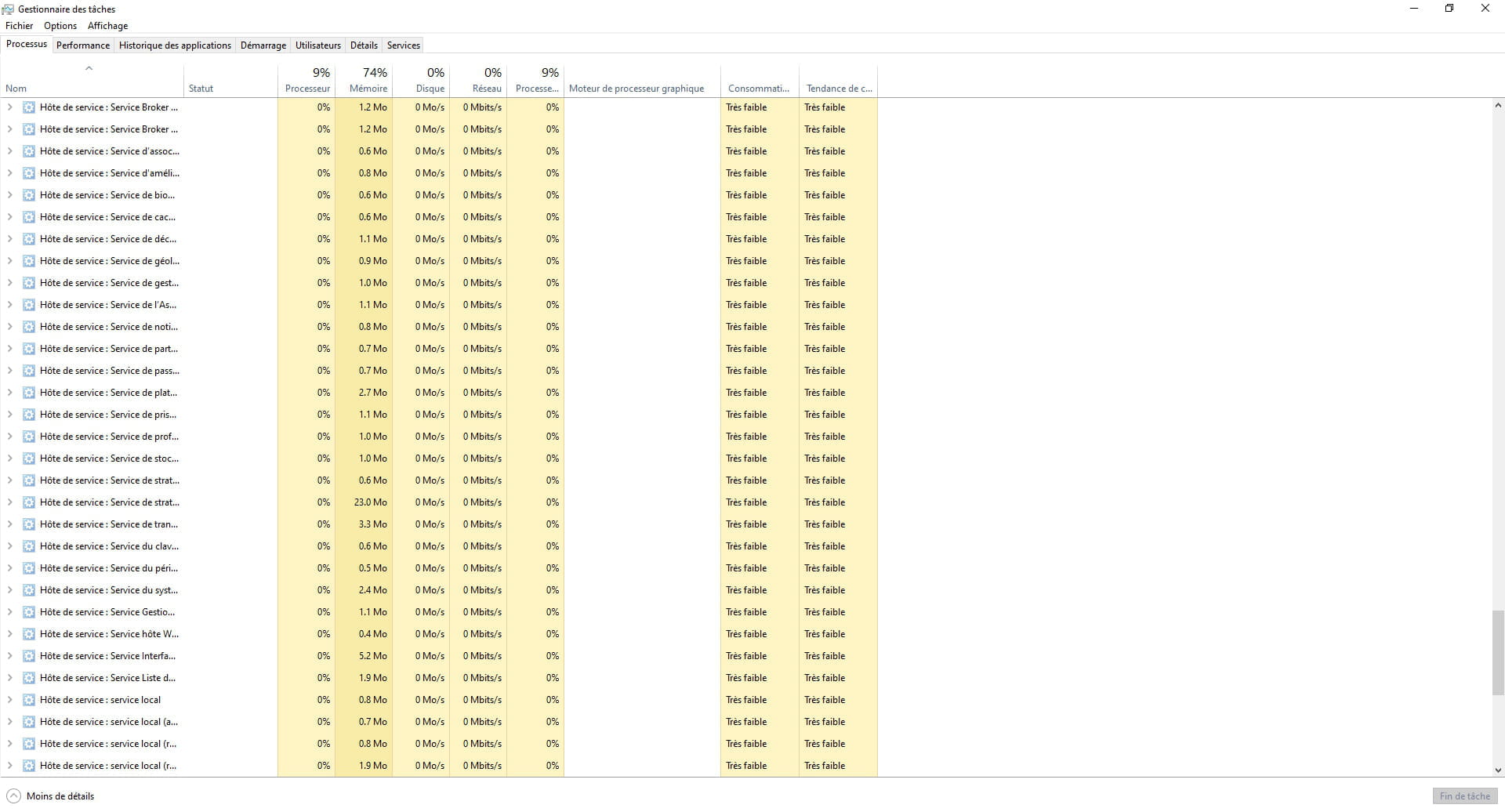Image resolution: width=1505 pixels, height=812 pixels.
Task: Switch to the Performance tab
Action: coord(82,45)
